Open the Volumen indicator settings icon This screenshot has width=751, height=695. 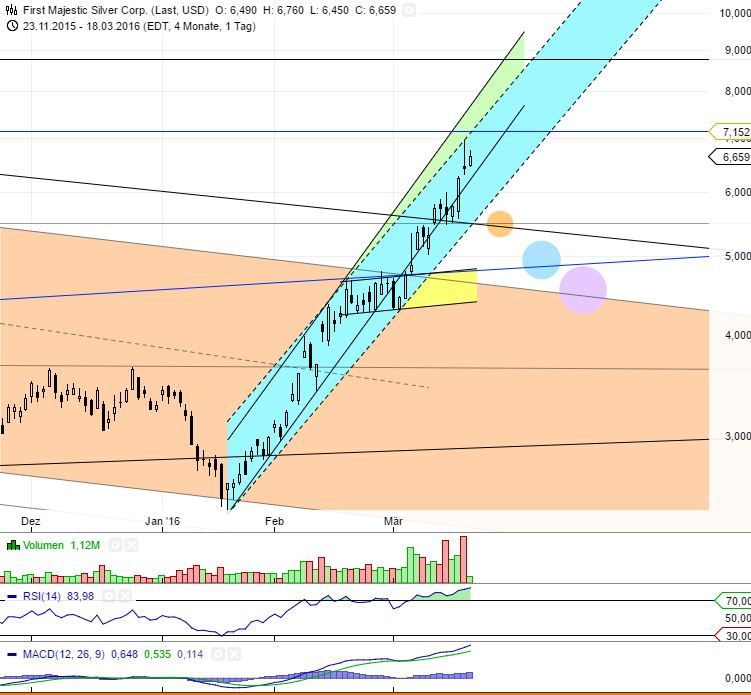115,546
